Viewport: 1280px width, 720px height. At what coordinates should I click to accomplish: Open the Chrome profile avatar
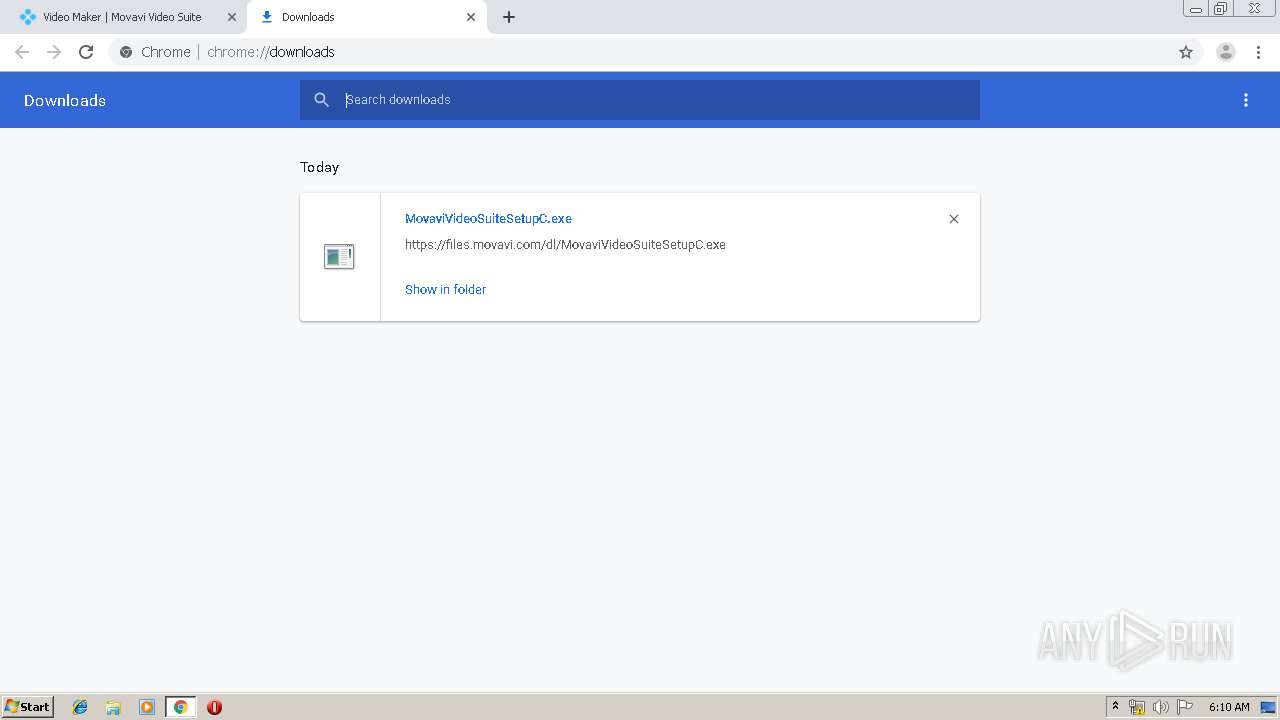point(1226,52)
